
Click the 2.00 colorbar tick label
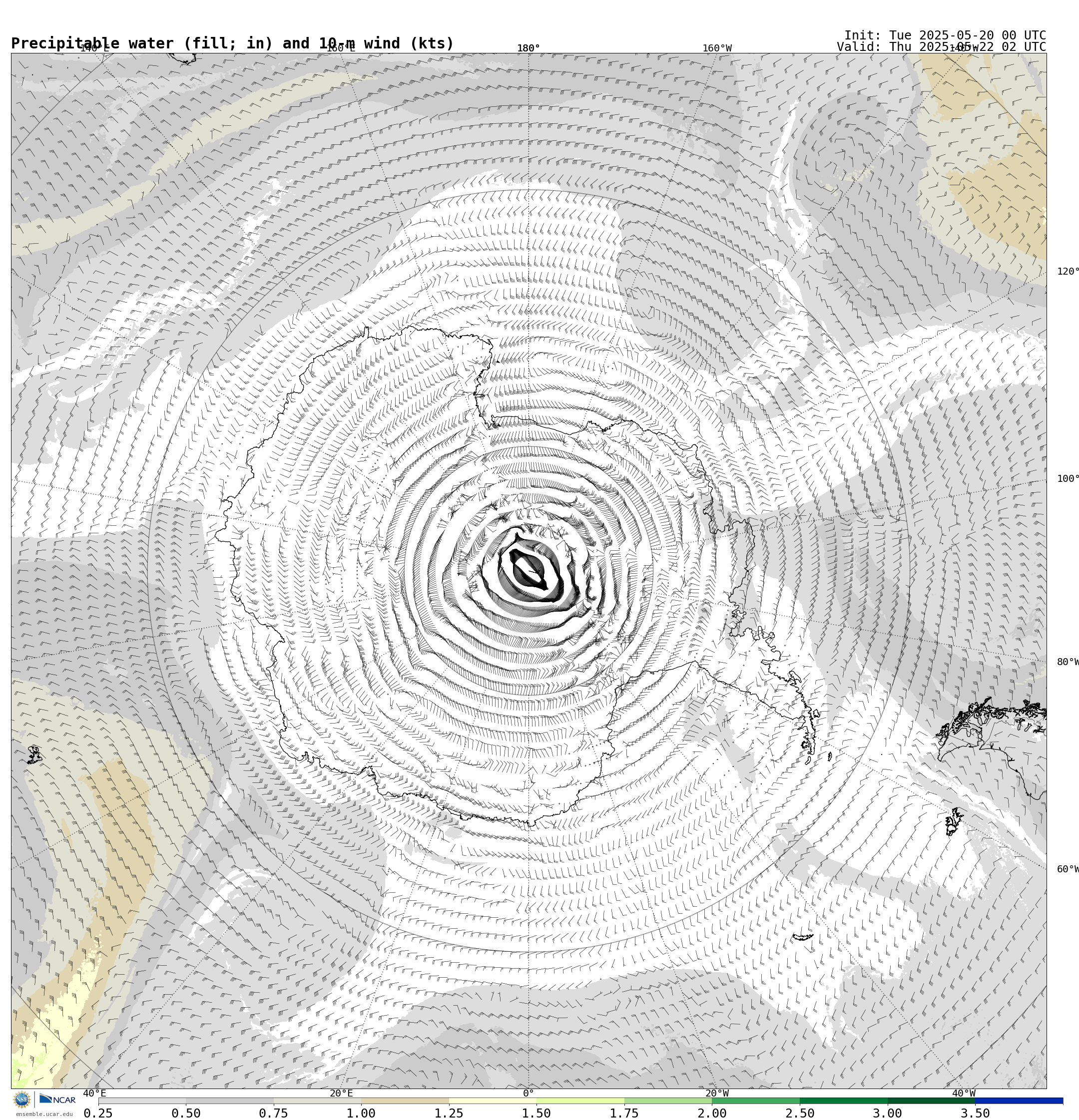(x=712, y=1113)
